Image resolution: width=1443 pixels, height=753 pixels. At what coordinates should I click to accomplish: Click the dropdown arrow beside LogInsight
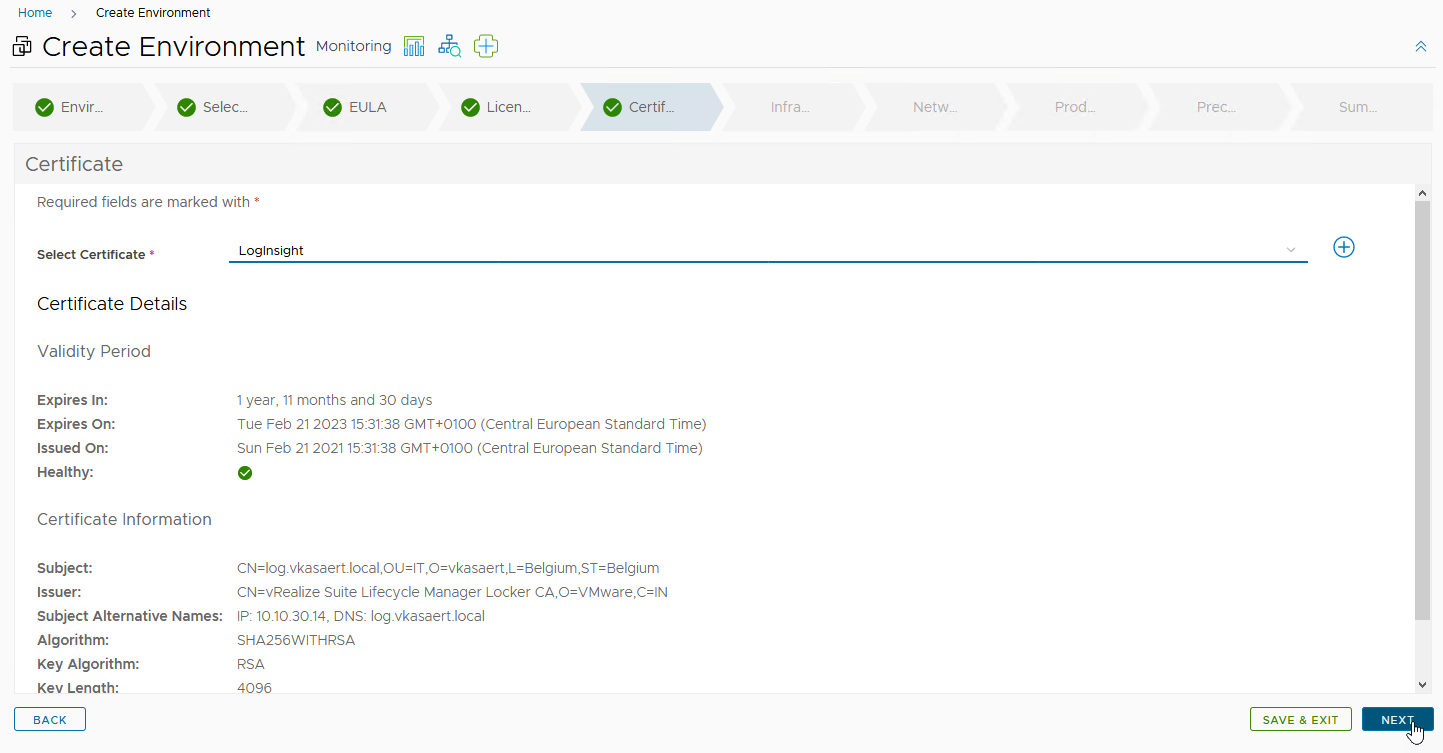click(x=1291, y=250)
